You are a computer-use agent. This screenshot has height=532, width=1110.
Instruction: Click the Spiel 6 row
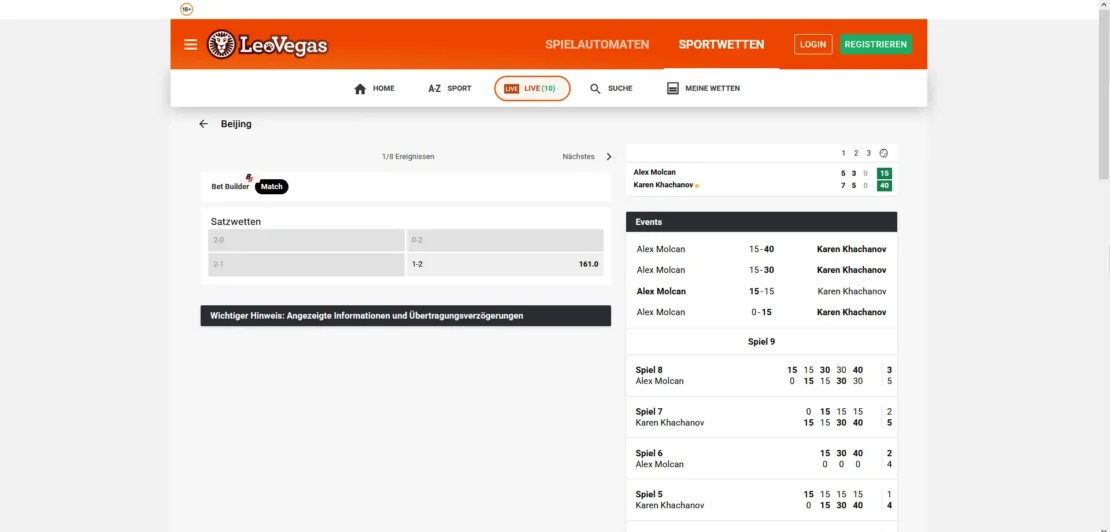(761, 458)
